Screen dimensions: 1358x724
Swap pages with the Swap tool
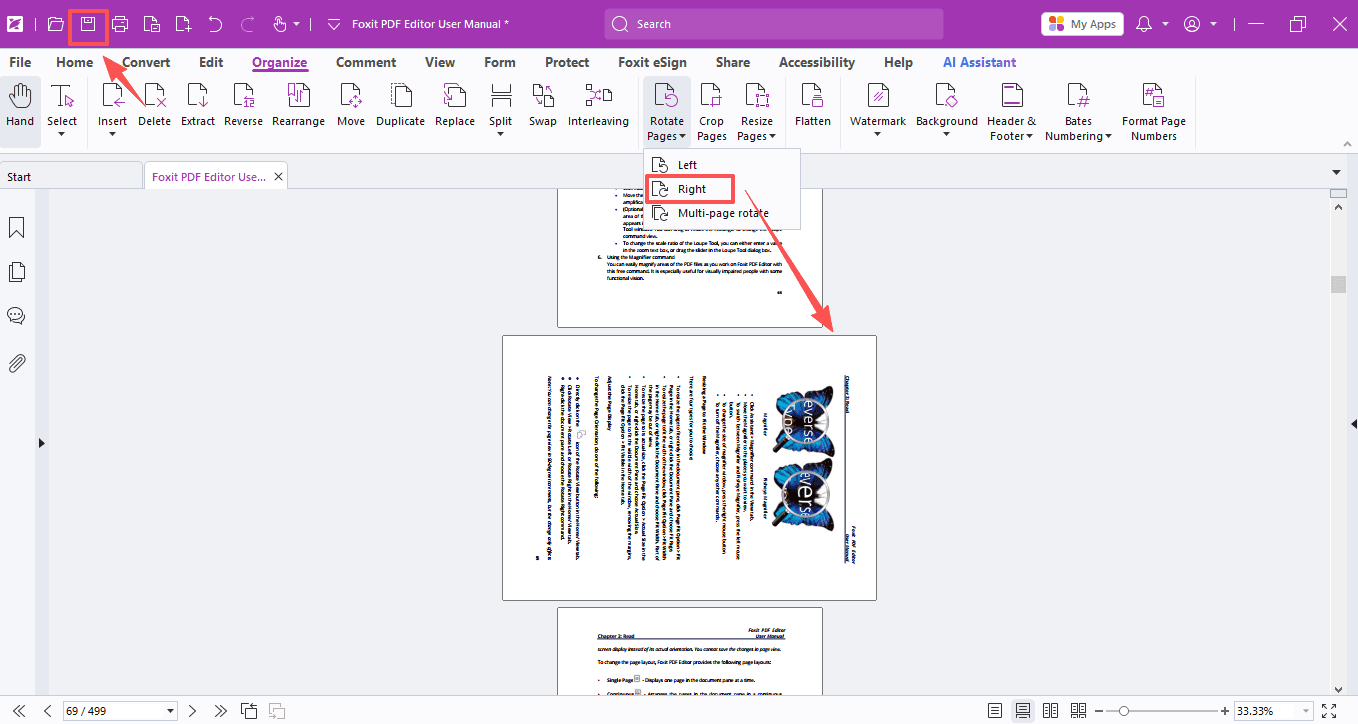tap(543, 107)
